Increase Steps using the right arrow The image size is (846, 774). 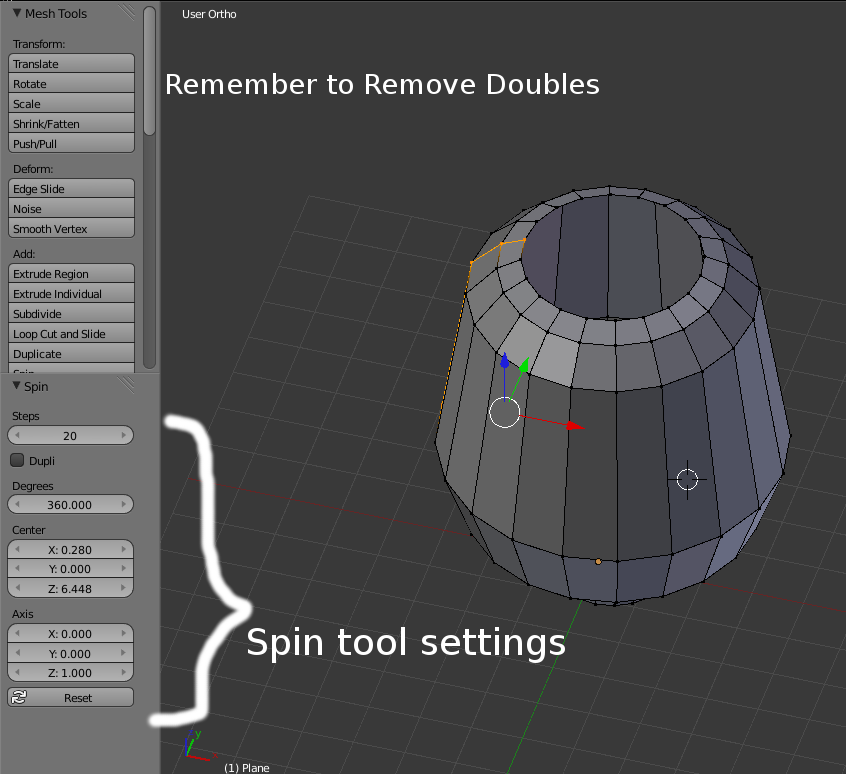[x=125, y=435]
